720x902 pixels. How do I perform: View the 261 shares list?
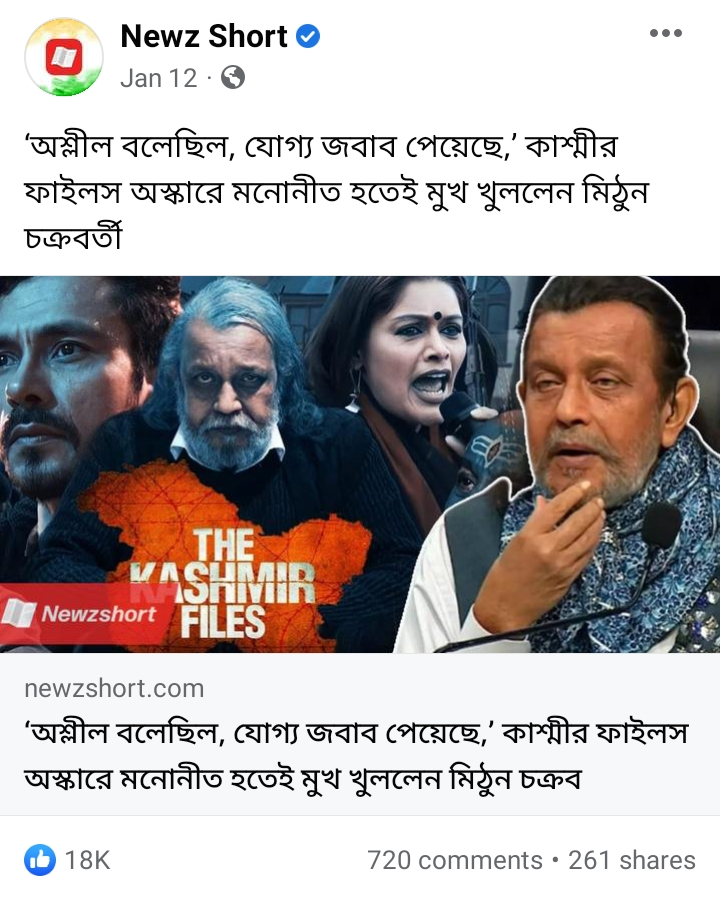[631, 860]
